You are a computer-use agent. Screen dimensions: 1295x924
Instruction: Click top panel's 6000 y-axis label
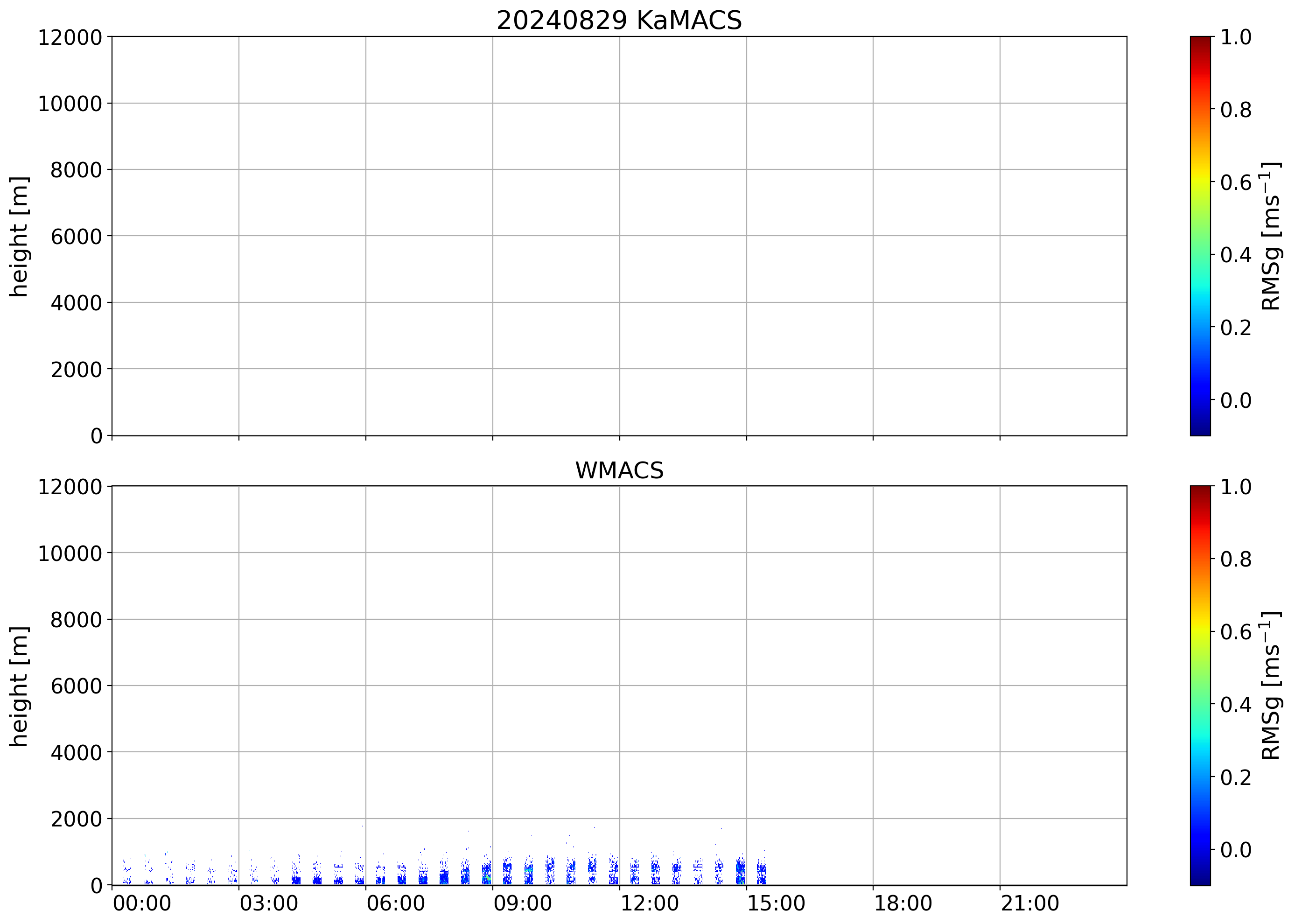click(x=76, y=237)
